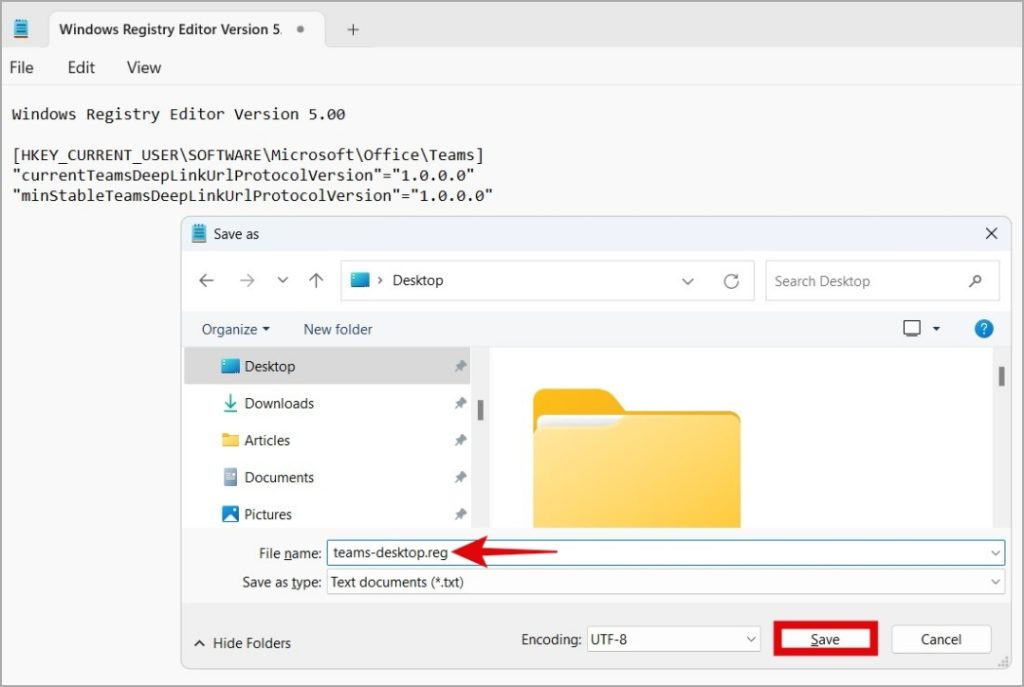This screenshot has width=1024, height=687.
Task: Click the navigation pane scrollbar
Action: point(480,410)
